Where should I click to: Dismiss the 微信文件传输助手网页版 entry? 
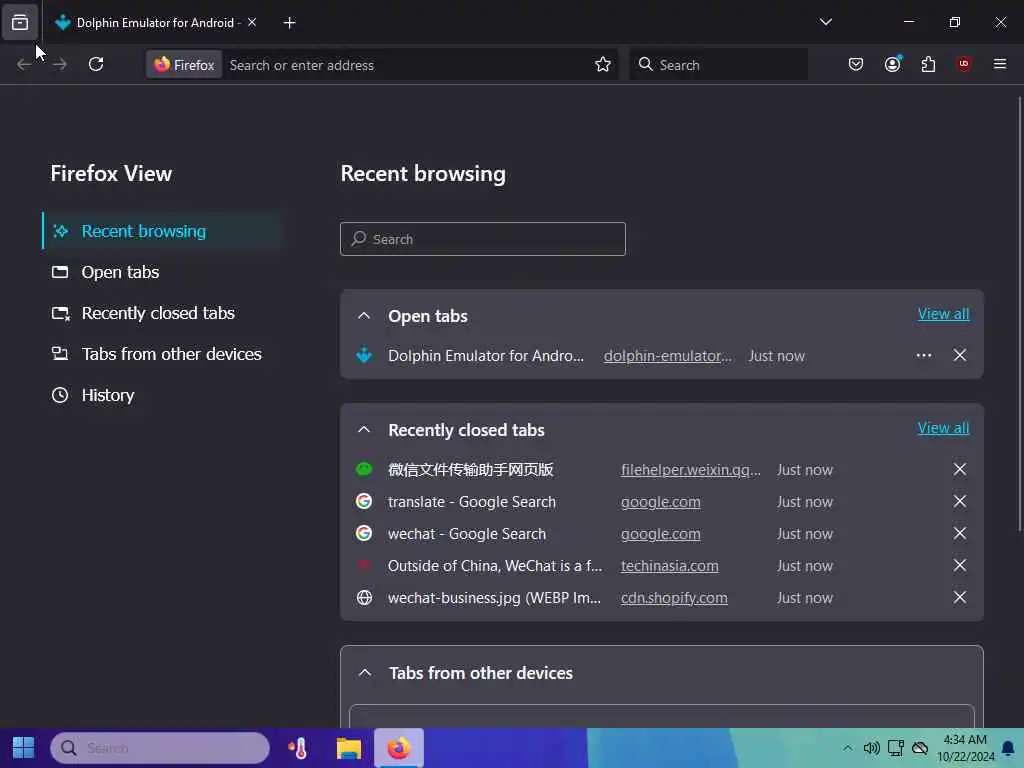pos(959,470)
